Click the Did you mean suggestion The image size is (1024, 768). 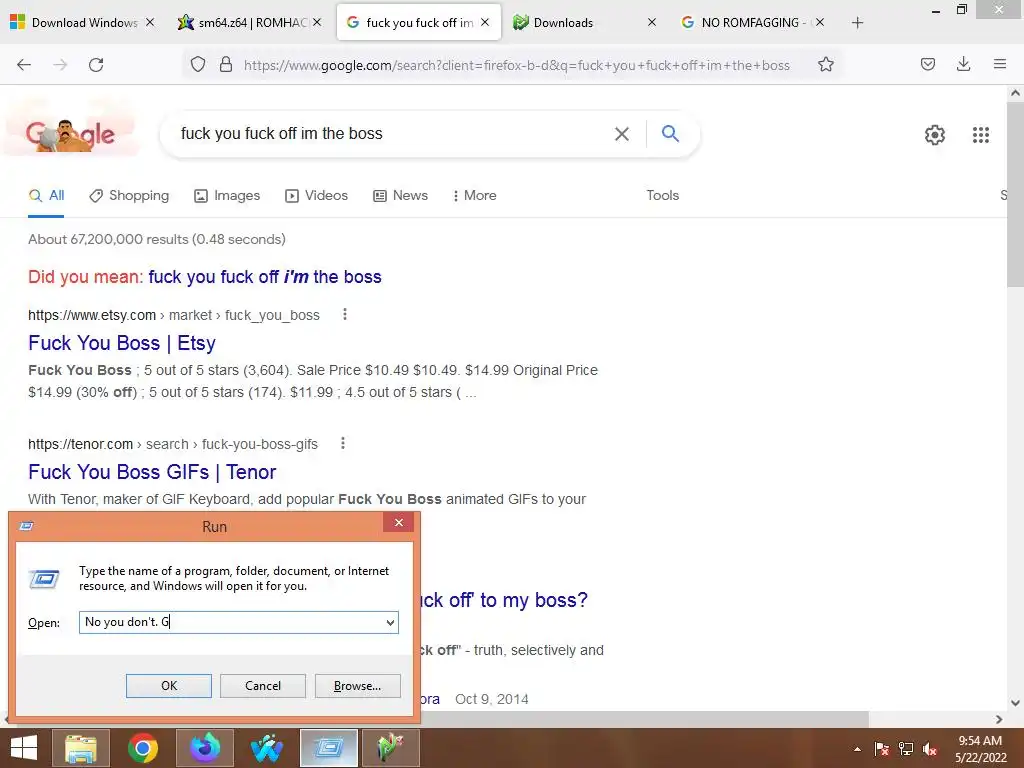tap(264, 277)
